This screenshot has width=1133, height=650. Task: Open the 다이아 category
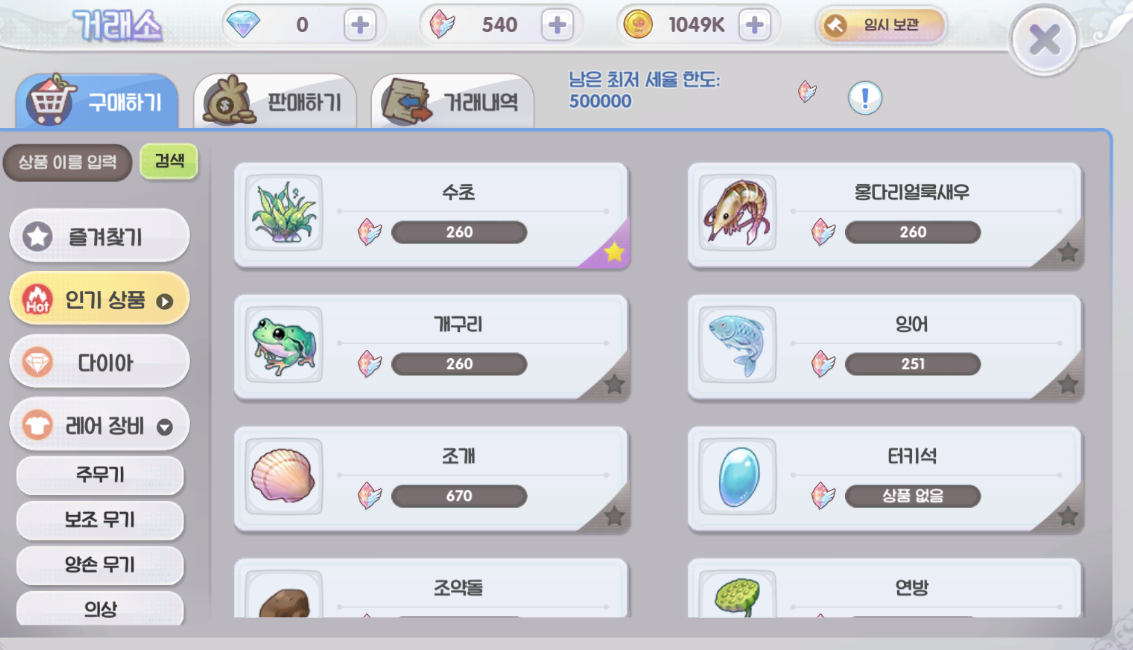[x=99, y=361]
